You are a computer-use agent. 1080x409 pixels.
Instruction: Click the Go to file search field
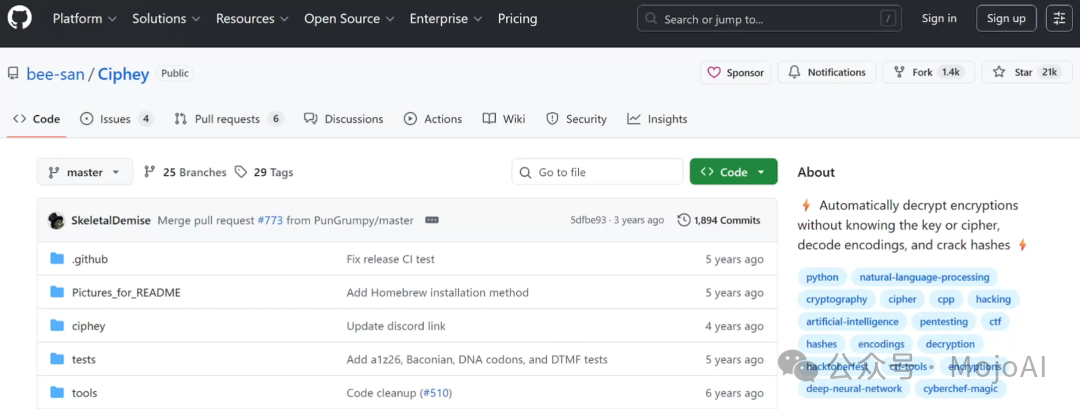coord(597,172)
